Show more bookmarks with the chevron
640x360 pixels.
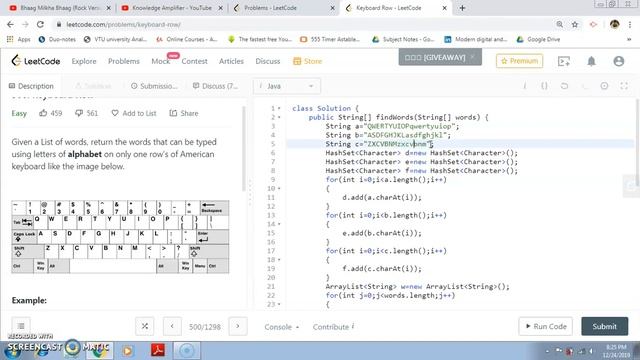click(x=629, y=40)
